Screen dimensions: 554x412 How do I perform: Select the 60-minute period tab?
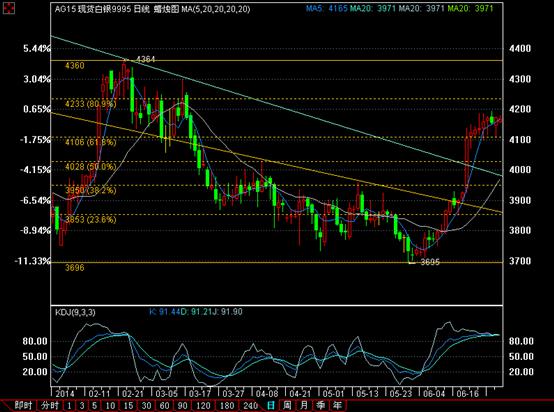[x=164, y=405]
